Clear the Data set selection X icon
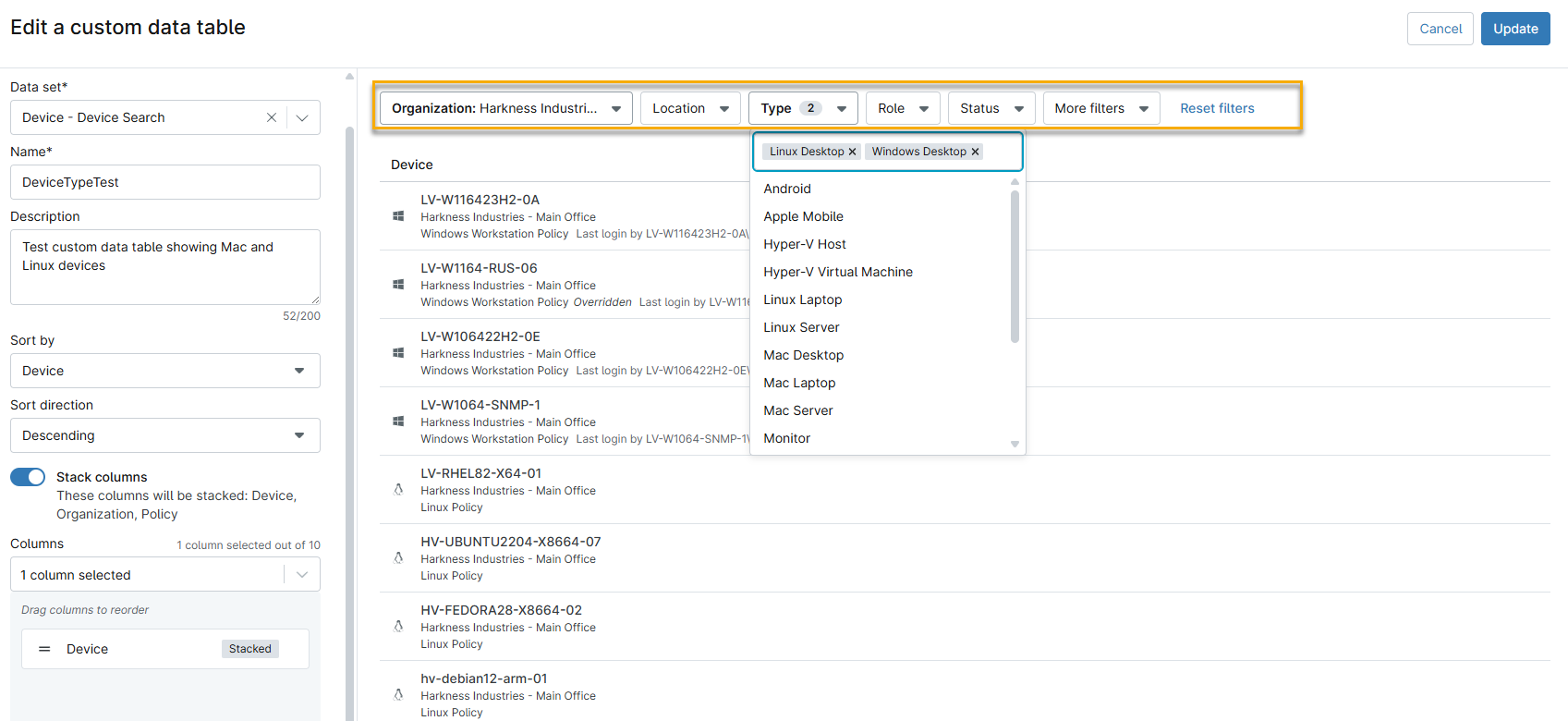The image size is (1568, 721). coord(272,117)
